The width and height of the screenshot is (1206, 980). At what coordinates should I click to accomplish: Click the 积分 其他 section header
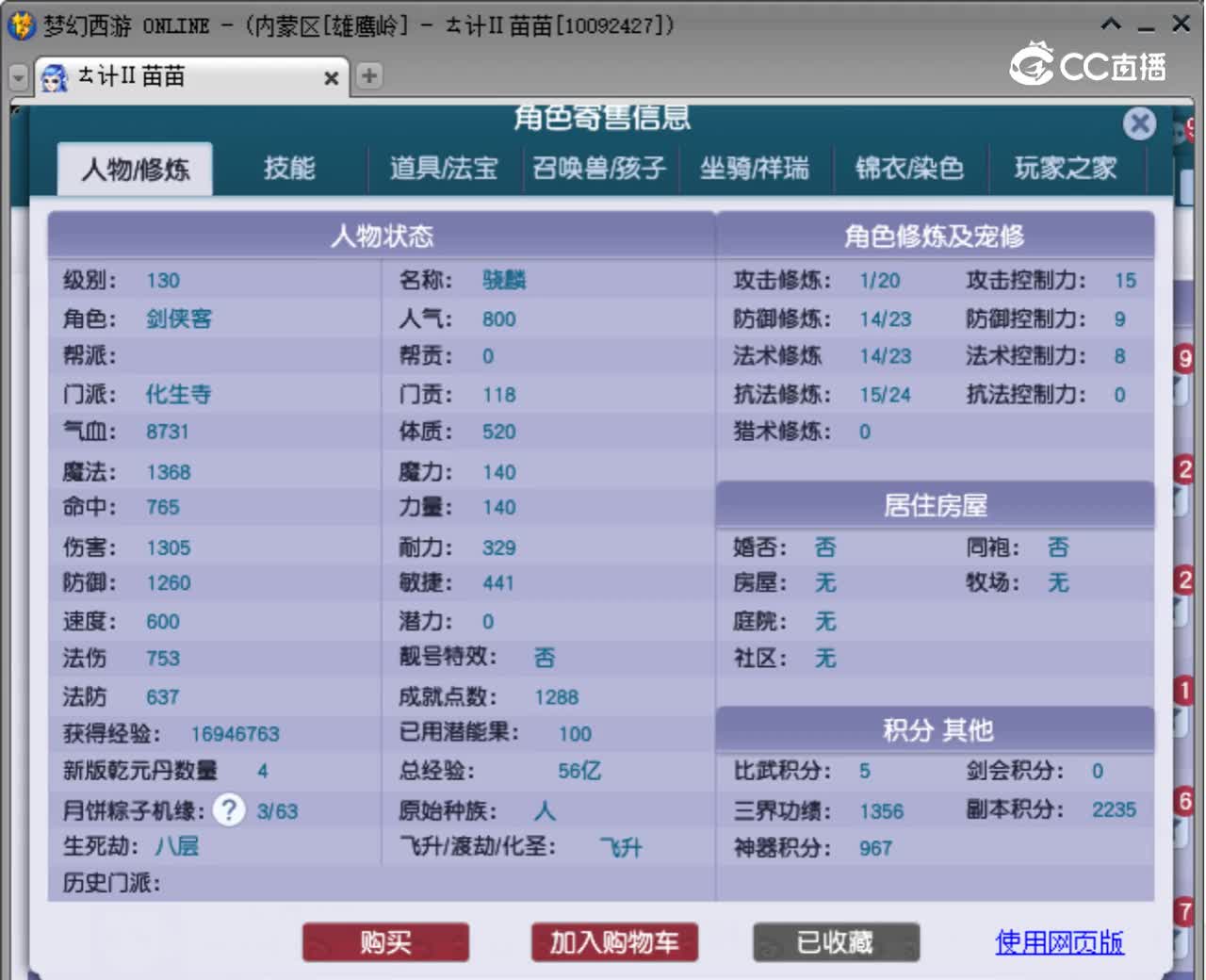[x=935, y=730]
